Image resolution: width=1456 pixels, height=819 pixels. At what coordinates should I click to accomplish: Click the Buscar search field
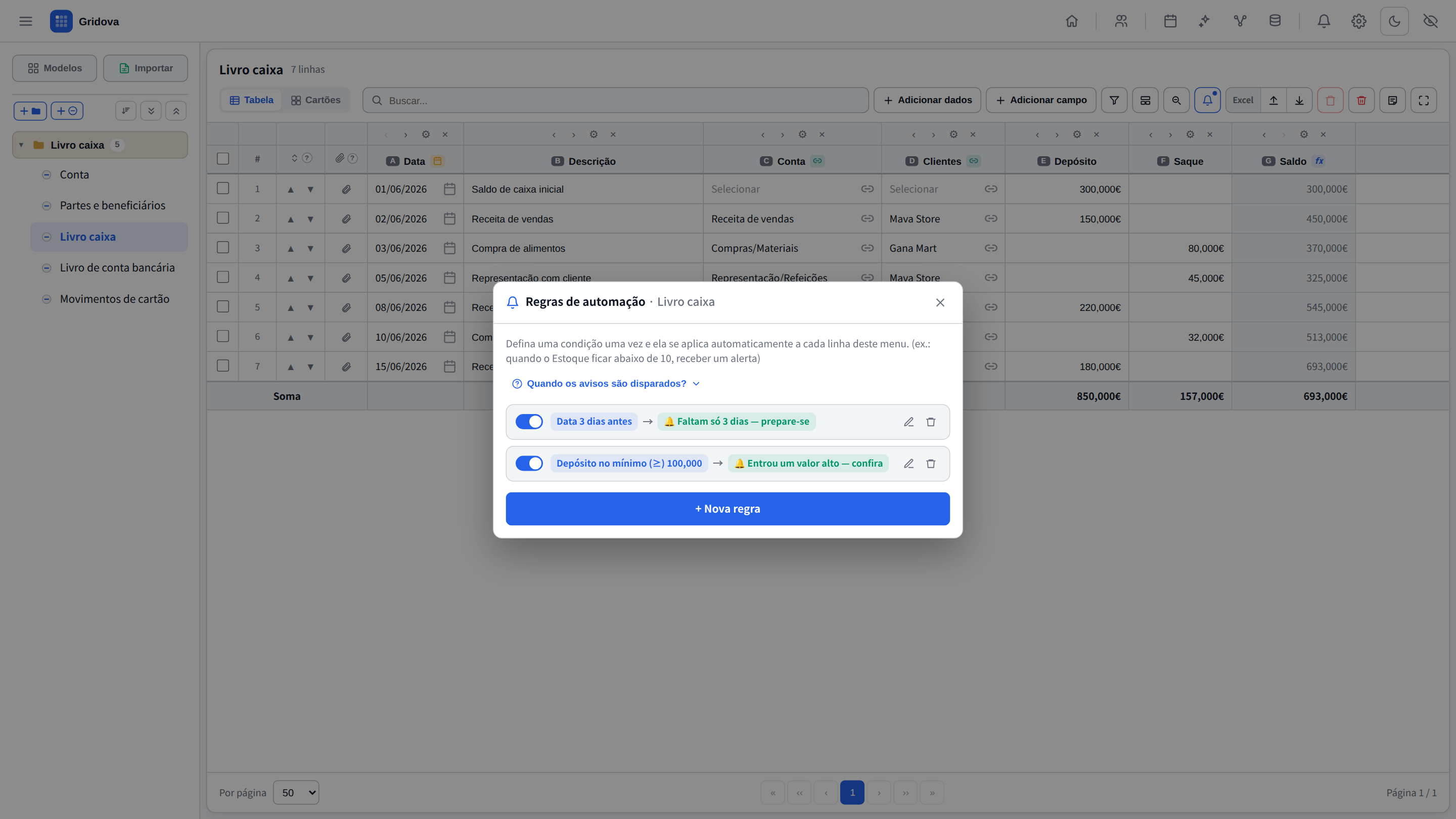pyautogui.click(x=615, y=101)
